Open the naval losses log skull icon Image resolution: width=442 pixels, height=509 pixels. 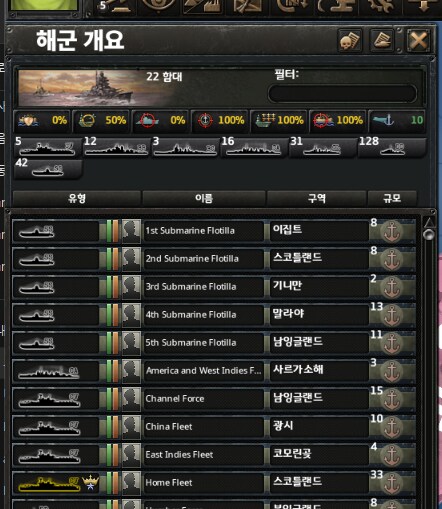click(x=350, y=40)
